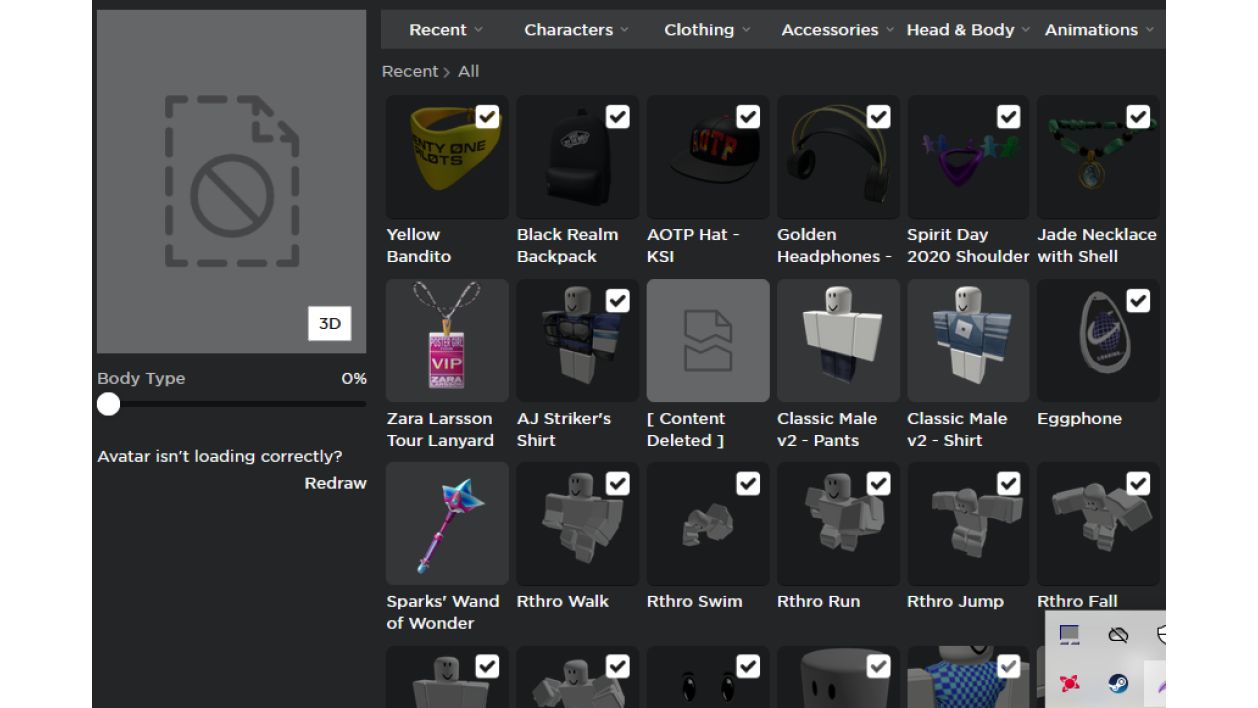Screen dimensions: 1258x708
Task: Open the Sparks' Wand of Wonder name link
Action: click(x=443, y=612)
